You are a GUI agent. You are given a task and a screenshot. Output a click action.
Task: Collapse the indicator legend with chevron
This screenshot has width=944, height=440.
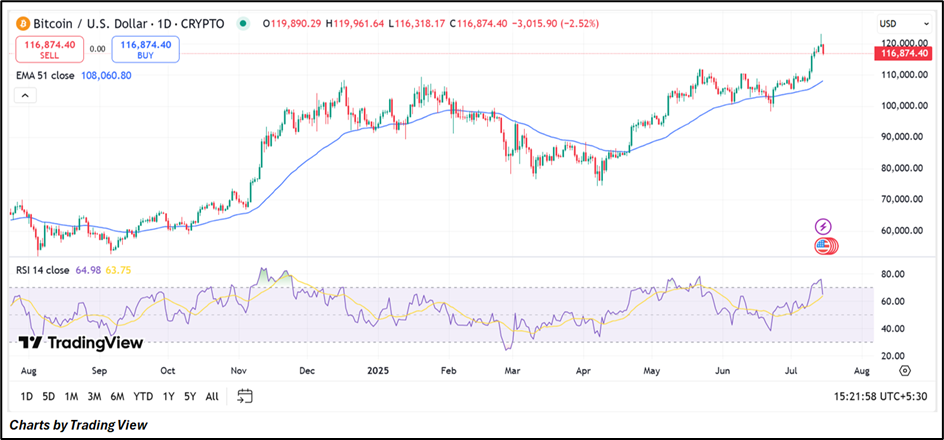point(26,95)
